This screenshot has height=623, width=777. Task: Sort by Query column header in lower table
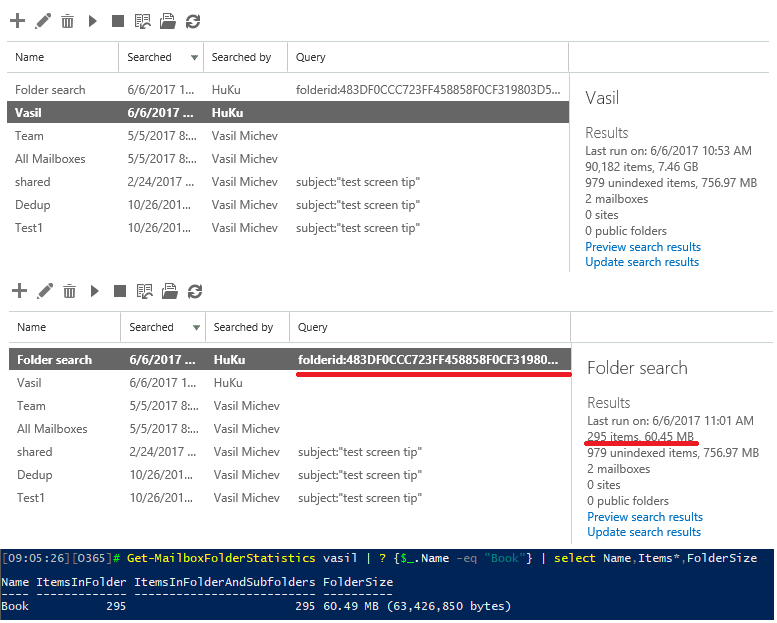(x=313, y=327)
